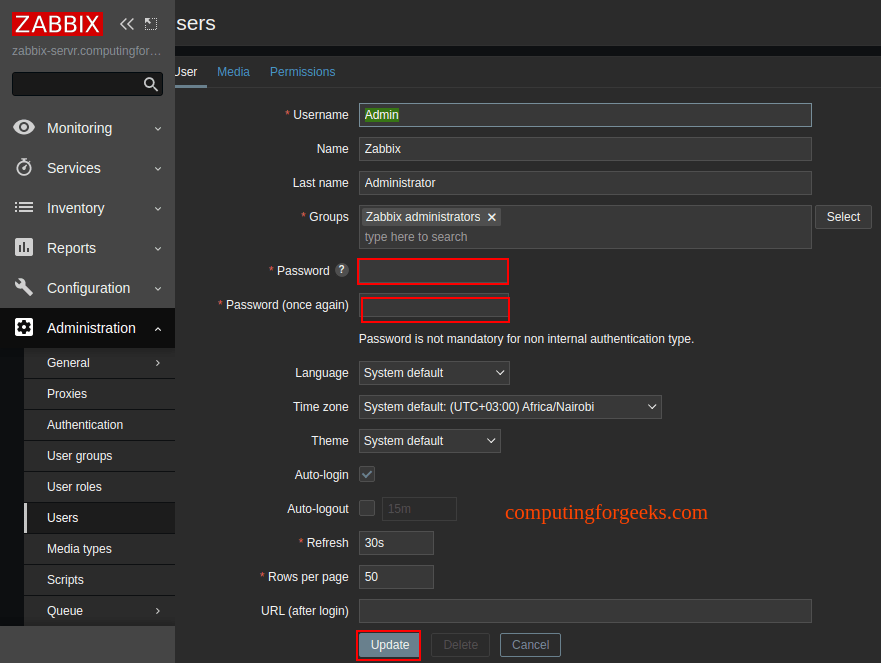Viewport: 881px width, 663px height.
Task: Click the Services stopwatch icon
Action: [x=24, y=167]
